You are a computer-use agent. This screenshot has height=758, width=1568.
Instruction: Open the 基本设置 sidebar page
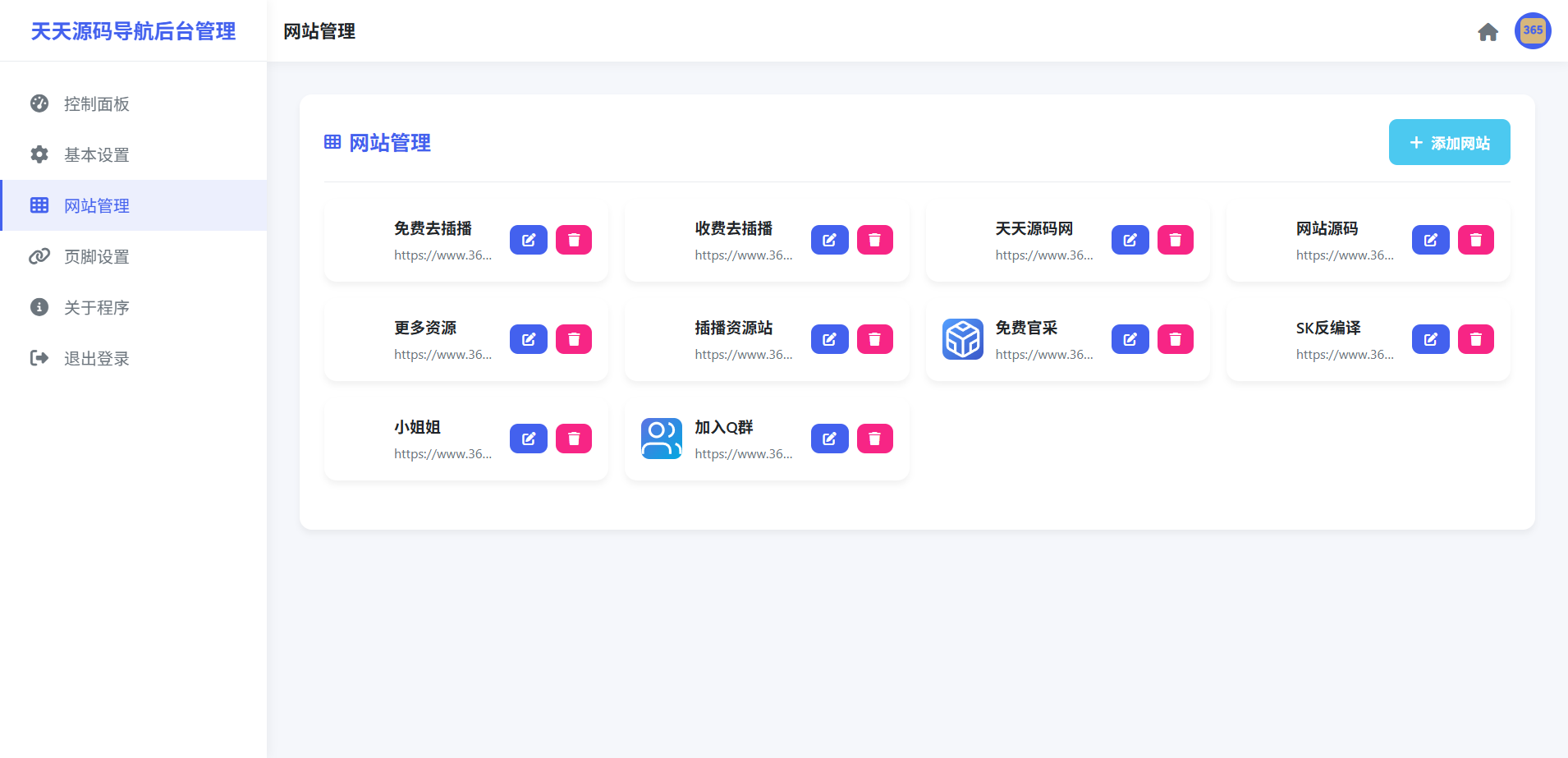[x=96, y=154]
